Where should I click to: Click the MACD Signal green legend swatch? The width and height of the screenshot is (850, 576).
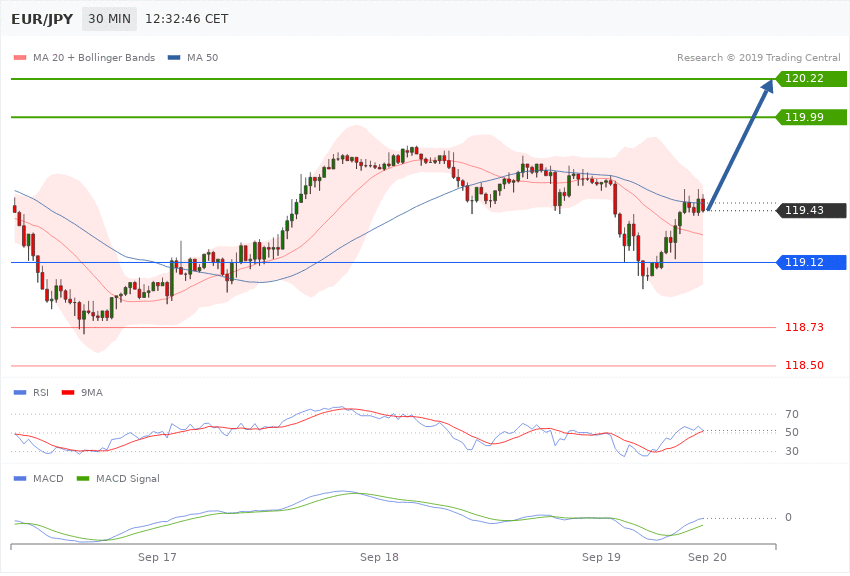(83, 478)
